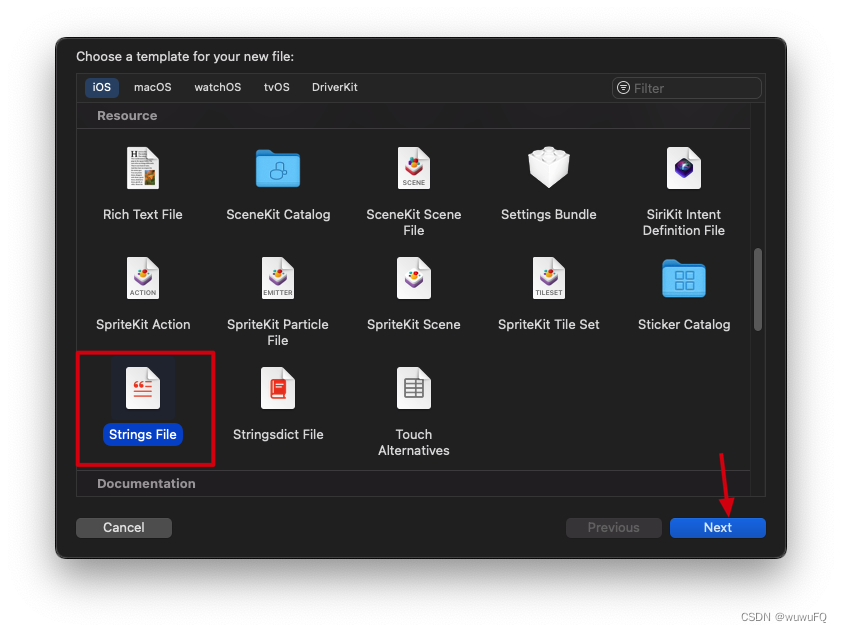Screen dimensions: 842x632
Task: Open the watchOS platform tab
Action: 217,88
